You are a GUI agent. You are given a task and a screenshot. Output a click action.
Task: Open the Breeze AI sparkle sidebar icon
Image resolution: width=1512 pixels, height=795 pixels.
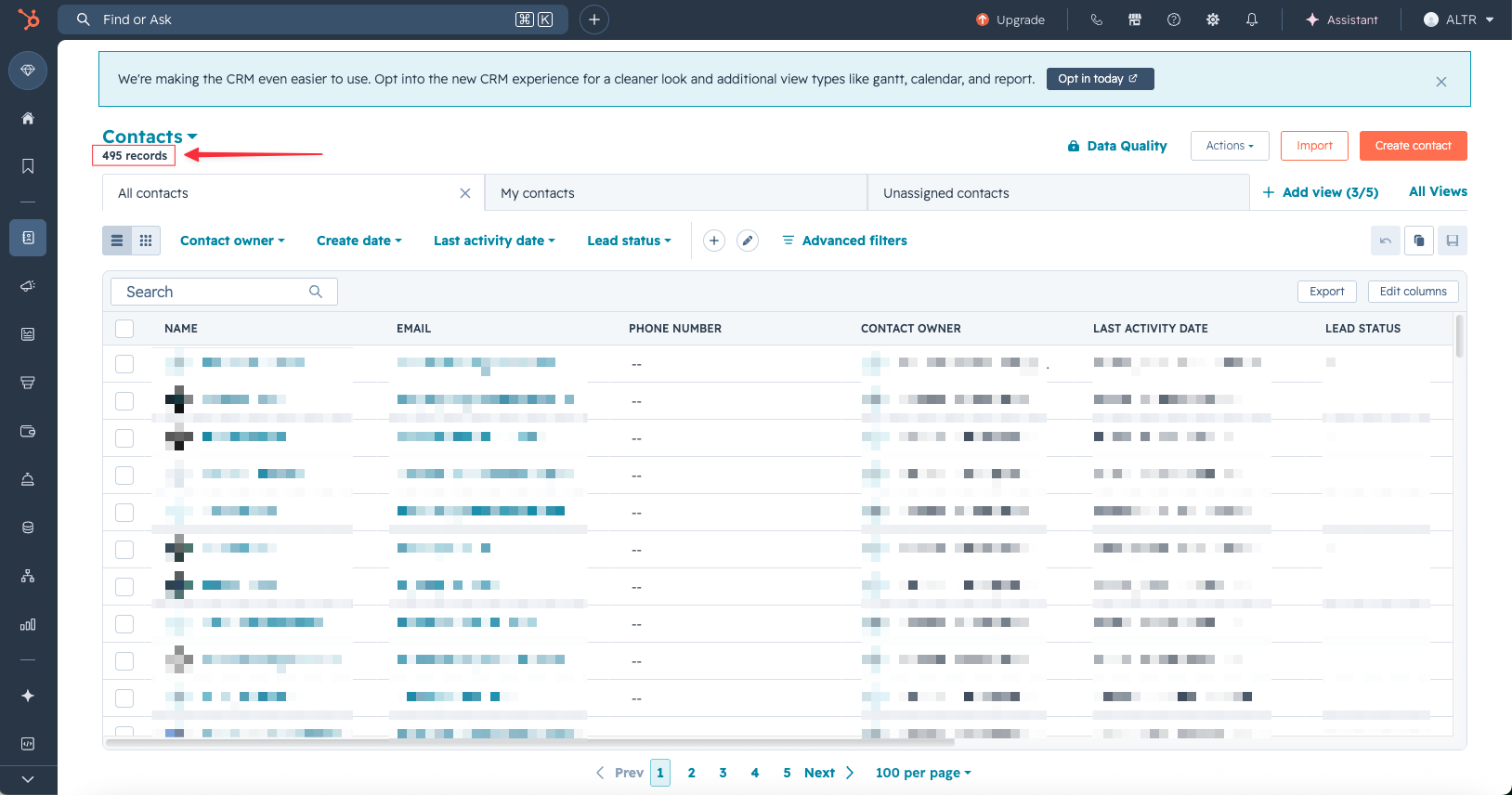click(x=28, y=696)
